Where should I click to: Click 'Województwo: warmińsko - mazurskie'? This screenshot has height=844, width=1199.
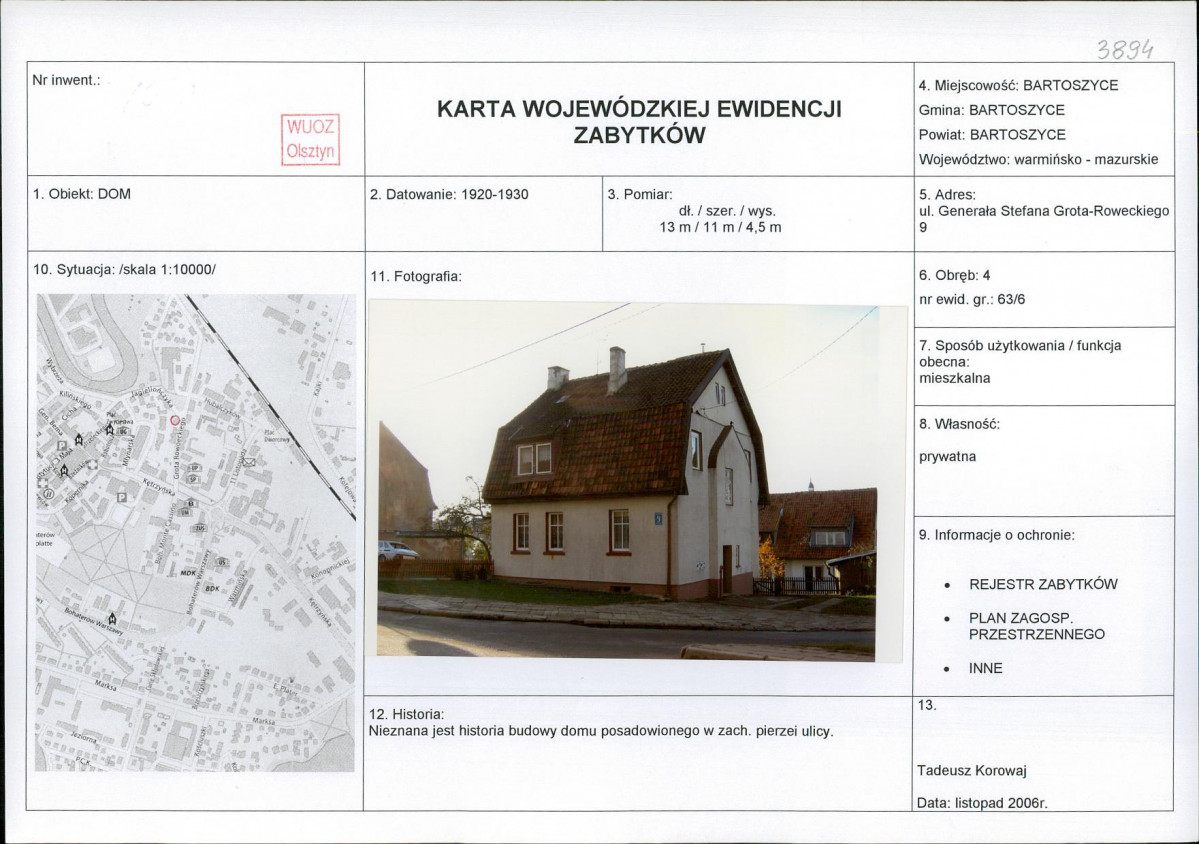1038,160
